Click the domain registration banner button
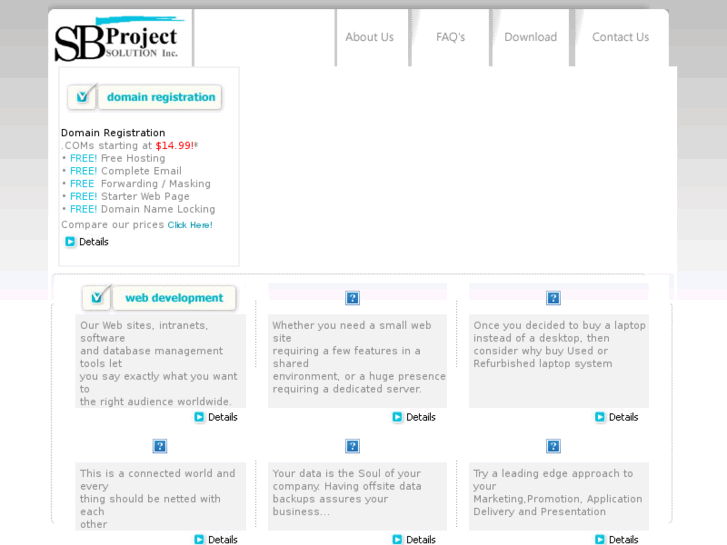The height and width of the screenshot is (545, 727). click(160, 97)
